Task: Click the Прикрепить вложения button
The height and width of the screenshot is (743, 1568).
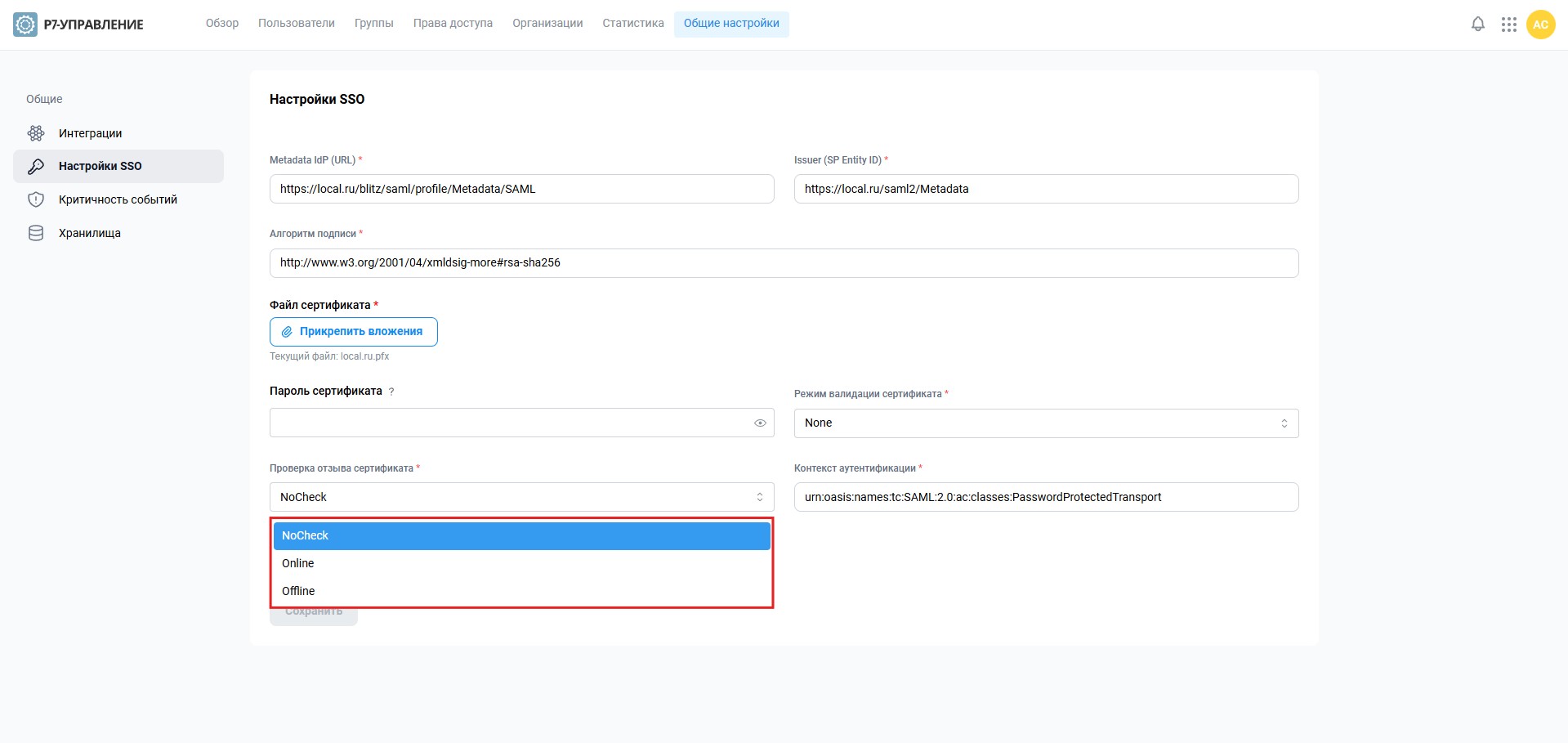Action: (354, 332)
